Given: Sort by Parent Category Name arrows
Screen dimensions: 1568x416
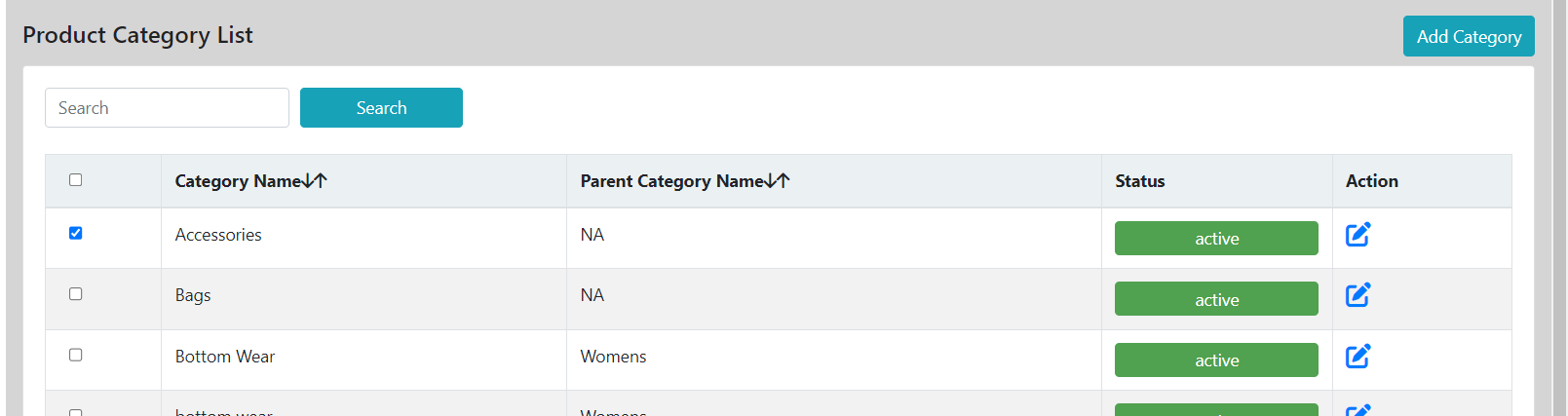Looking at the screenshot, I should pos(778,181).
